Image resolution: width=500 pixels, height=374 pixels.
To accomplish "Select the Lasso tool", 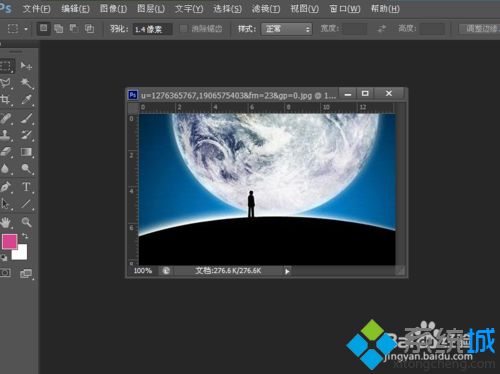I will coord(6,83).
